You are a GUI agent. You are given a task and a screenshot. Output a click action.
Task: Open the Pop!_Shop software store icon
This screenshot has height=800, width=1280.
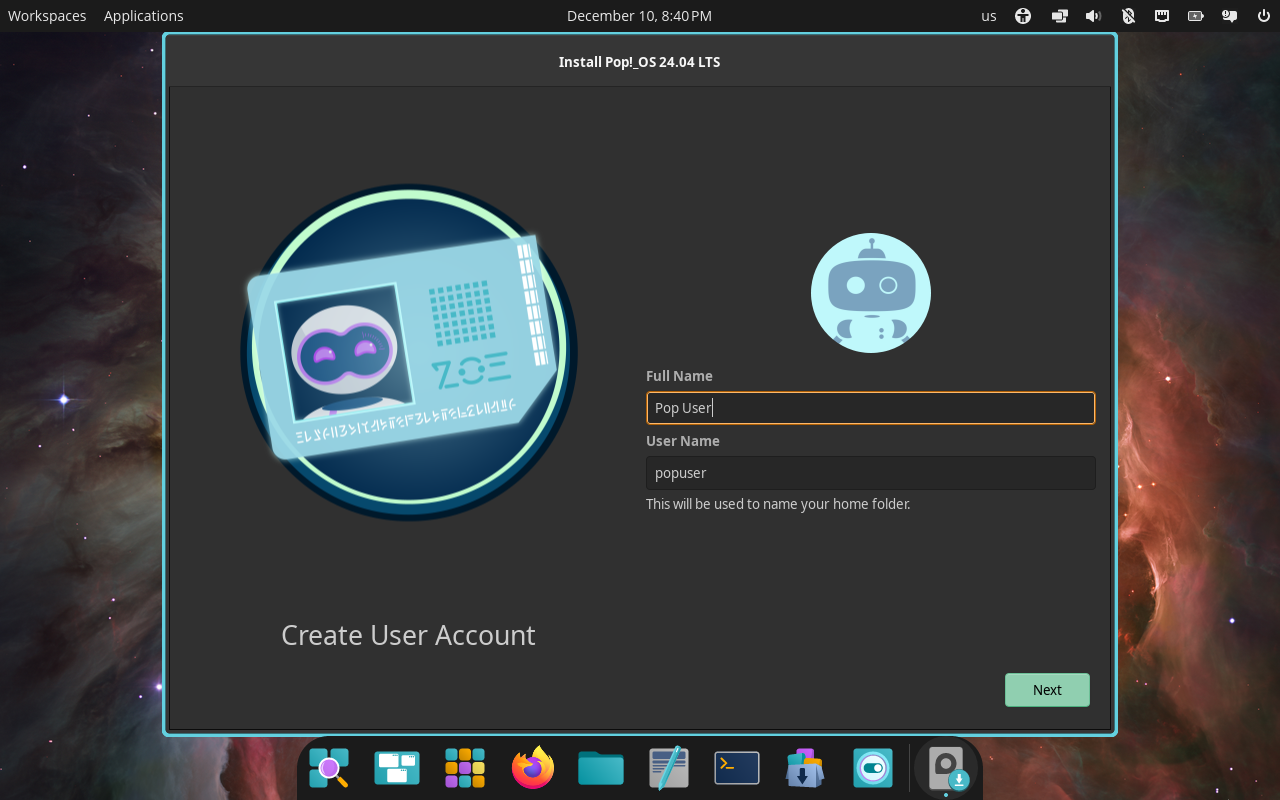click(805, 768)
